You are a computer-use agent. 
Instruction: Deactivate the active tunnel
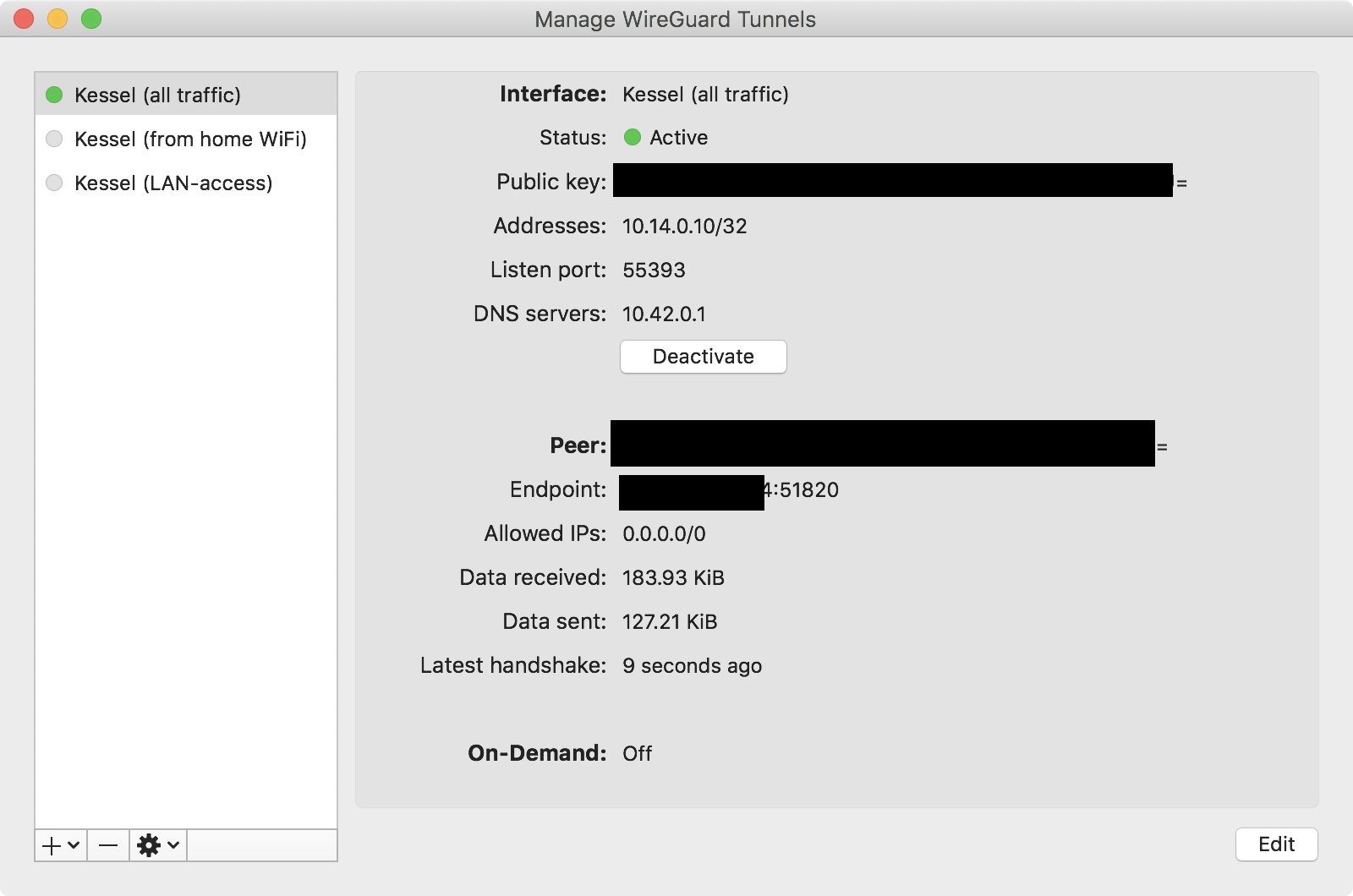704,357
